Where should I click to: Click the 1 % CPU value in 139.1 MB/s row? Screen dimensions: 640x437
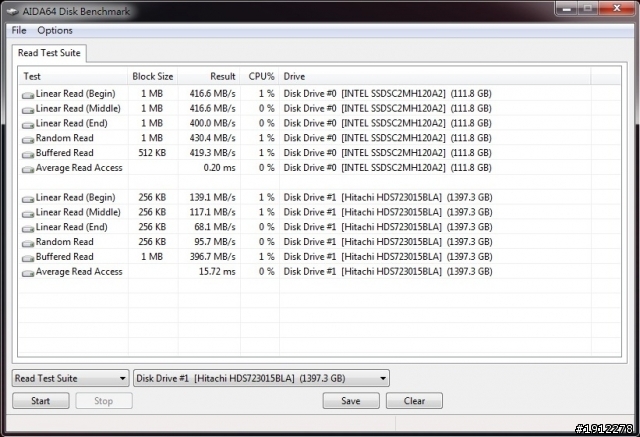click(x=267, y=197)
